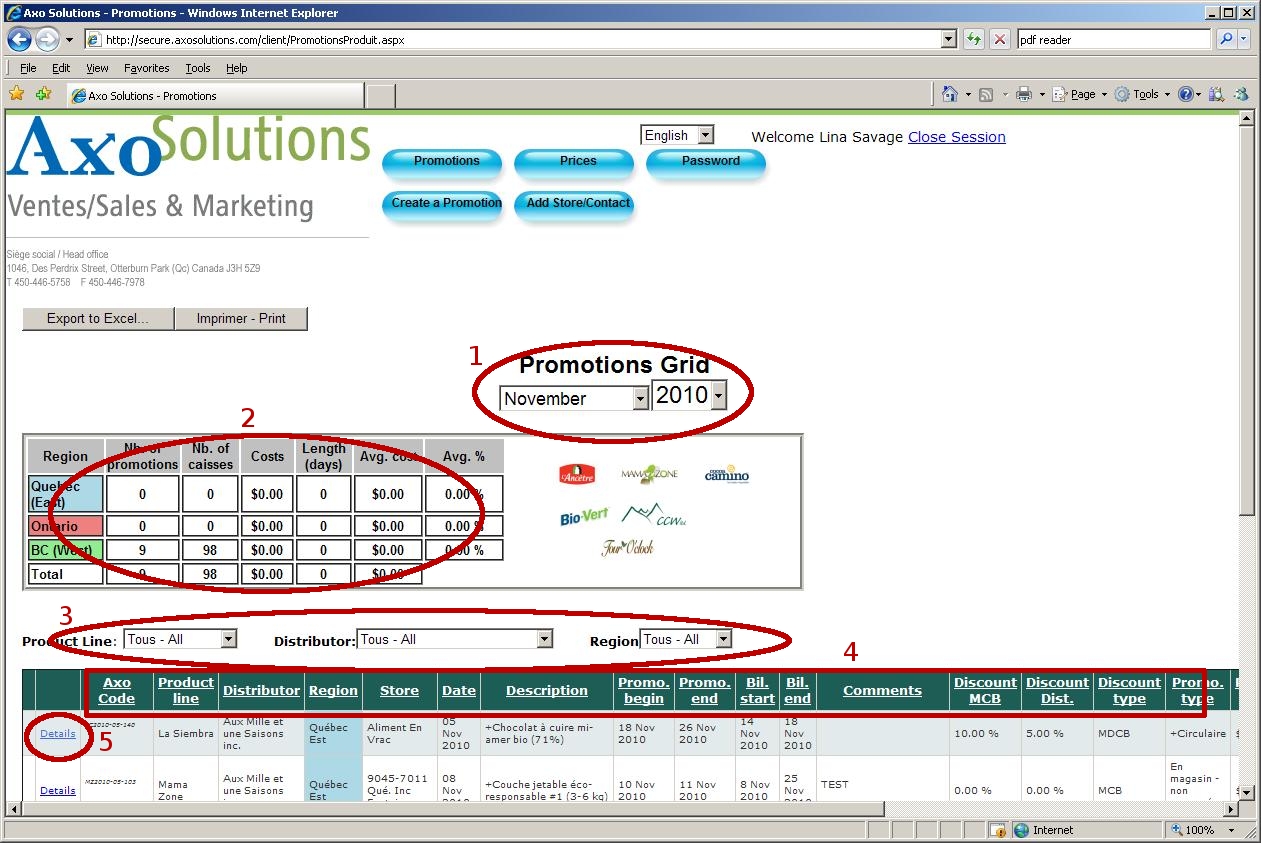The height and width of the screenshot is (843, 1261).
Task: Click the Bio-Vert brand logo
Action: pyautogui.click(x=584, y=517)
